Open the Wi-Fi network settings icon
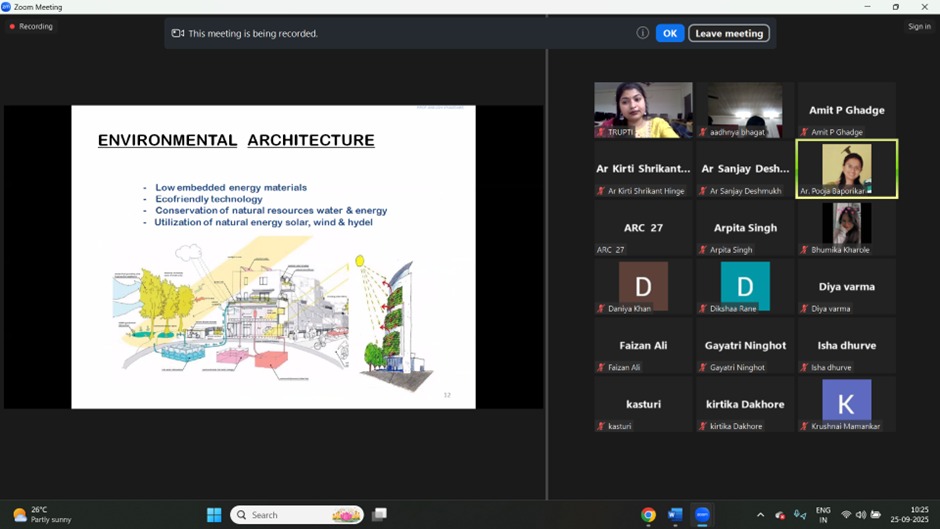The image size is (940, 529). pyautogui.click(x=846, y=515)
